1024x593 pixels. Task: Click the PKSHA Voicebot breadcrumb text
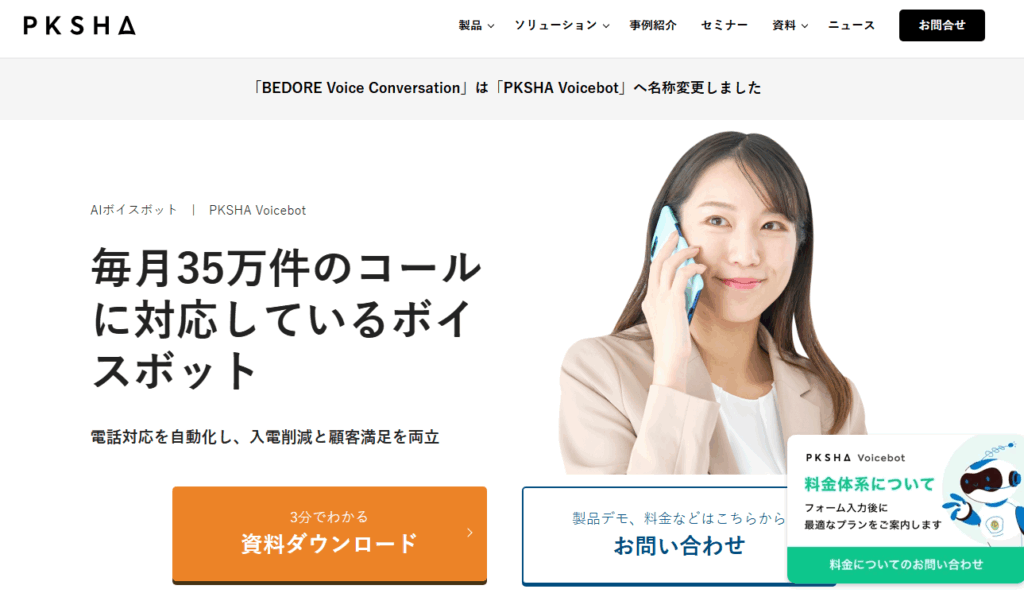(257, 210)
